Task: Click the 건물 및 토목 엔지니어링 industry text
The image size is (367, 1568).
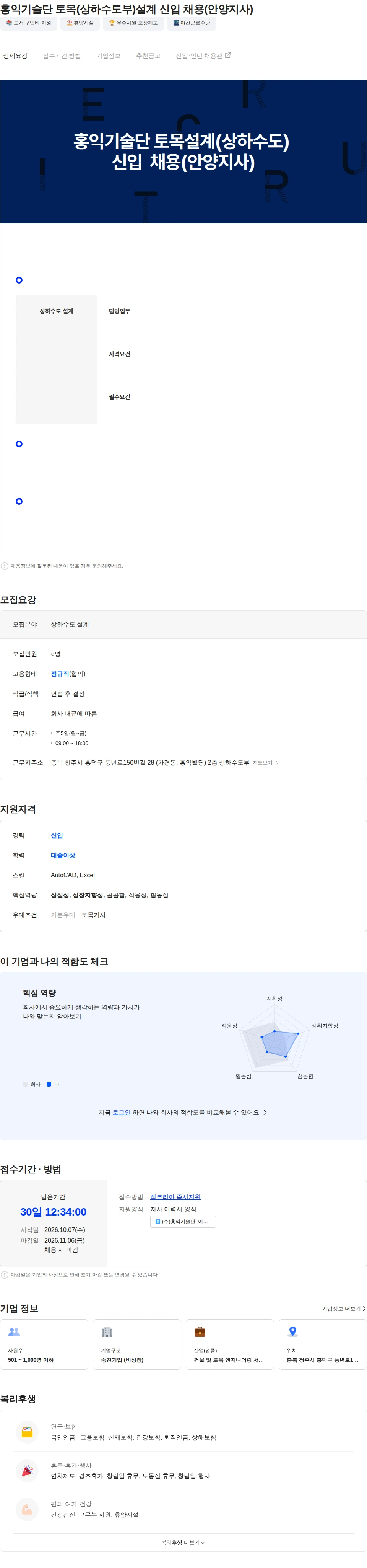Action: (x=229, y=1360)
